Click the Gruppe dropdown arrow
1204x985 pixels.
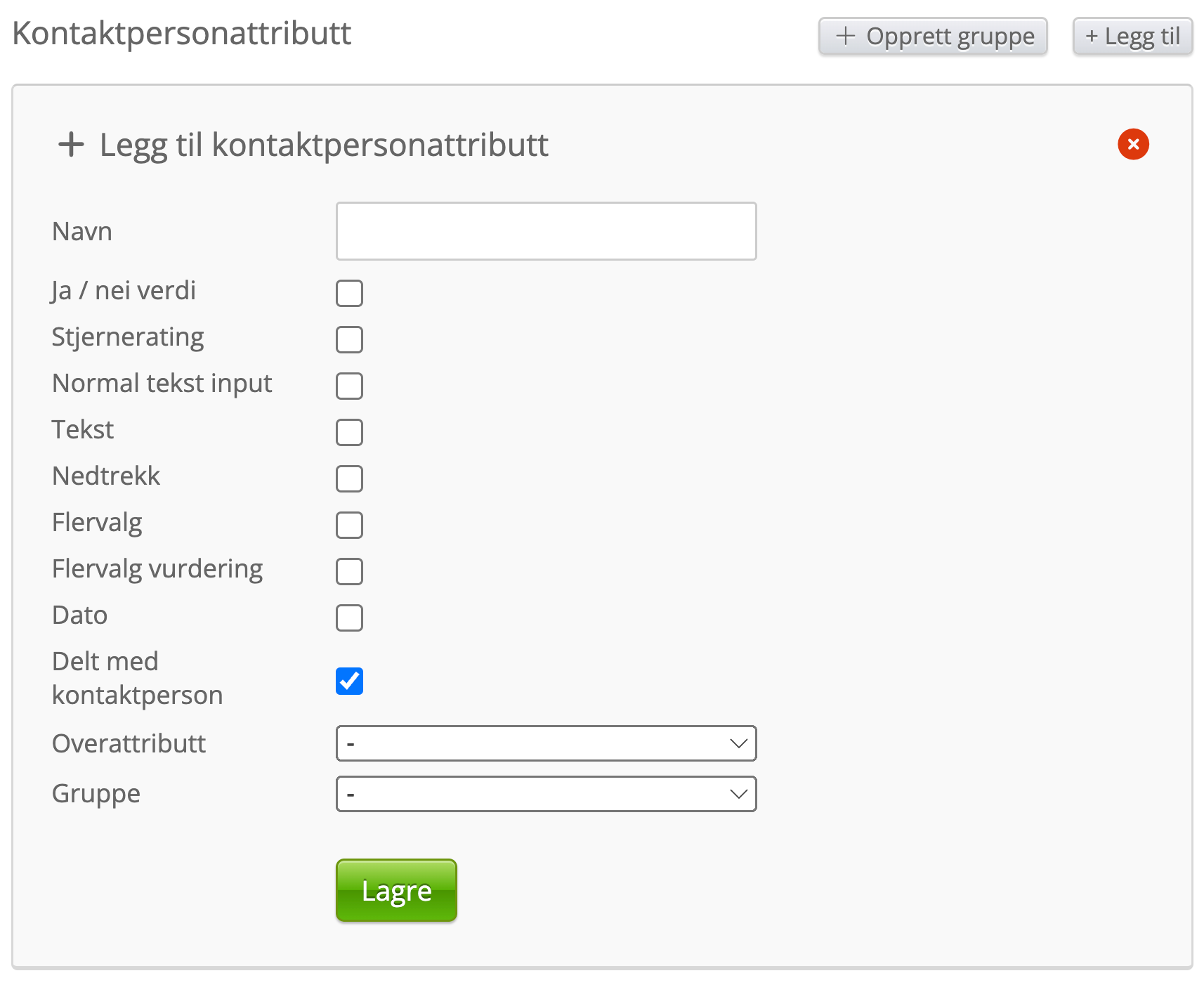point(738,794)
